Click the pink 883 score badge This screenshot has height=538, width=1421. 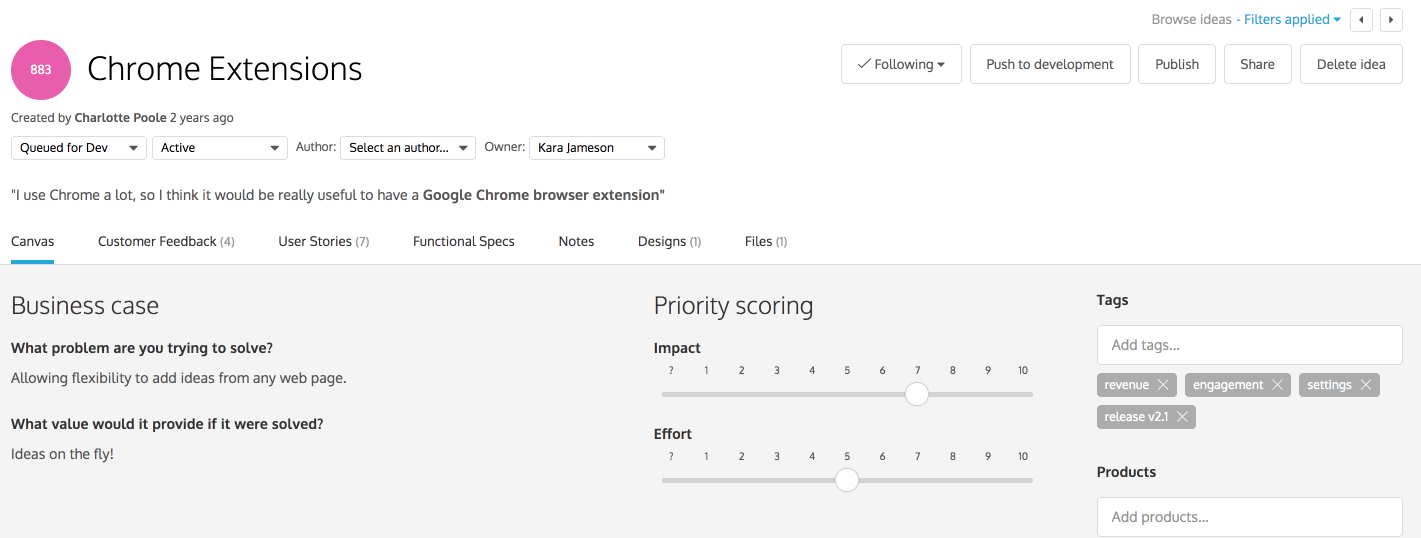click(41, 70)
